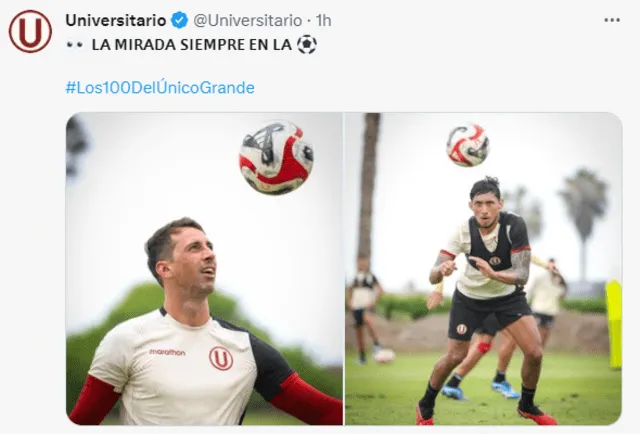Click the eyes emoji before LA MIRADA

(75, 45)
